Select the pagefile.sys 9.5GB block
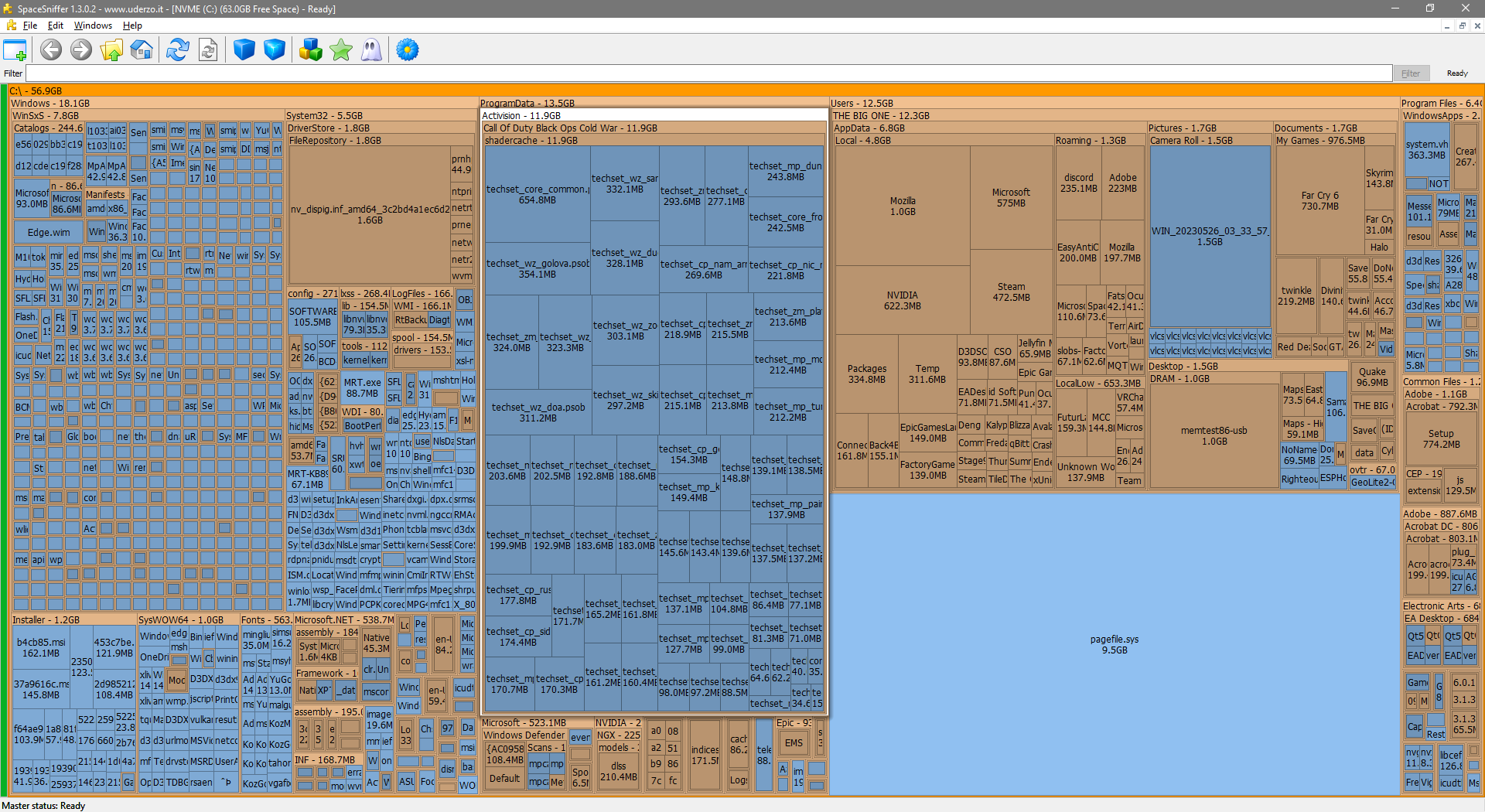1485x812 pixels. (x=1115, y=644)
